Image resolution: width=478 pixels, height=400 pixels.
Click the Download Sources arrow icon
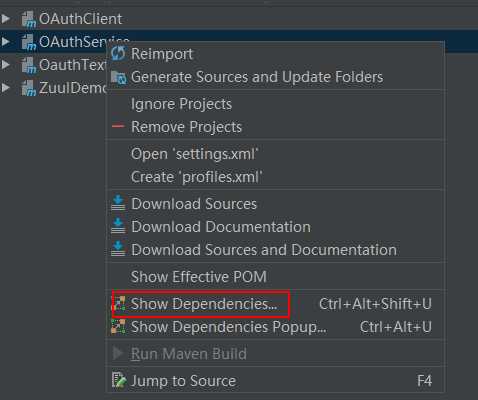[118, 203]
